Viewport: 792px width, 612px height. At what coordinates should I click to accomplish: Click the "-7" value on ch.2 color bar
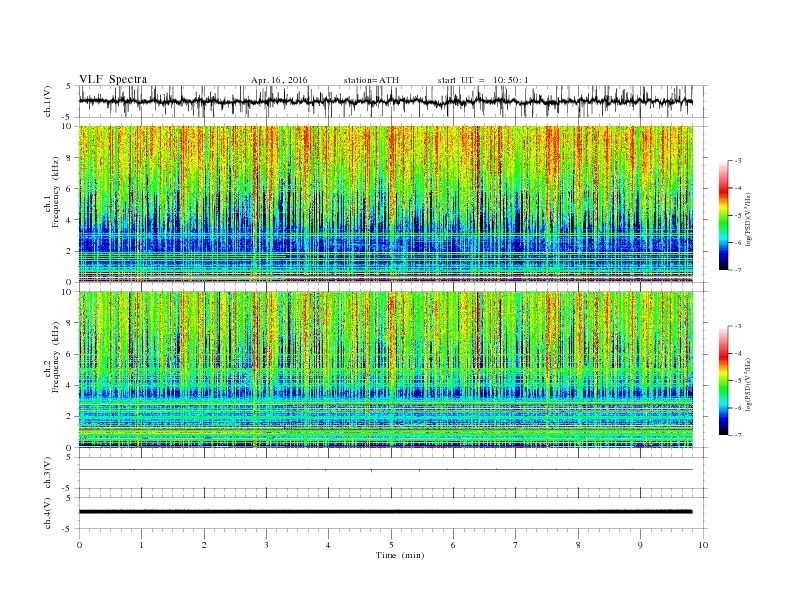pos(738,435)
